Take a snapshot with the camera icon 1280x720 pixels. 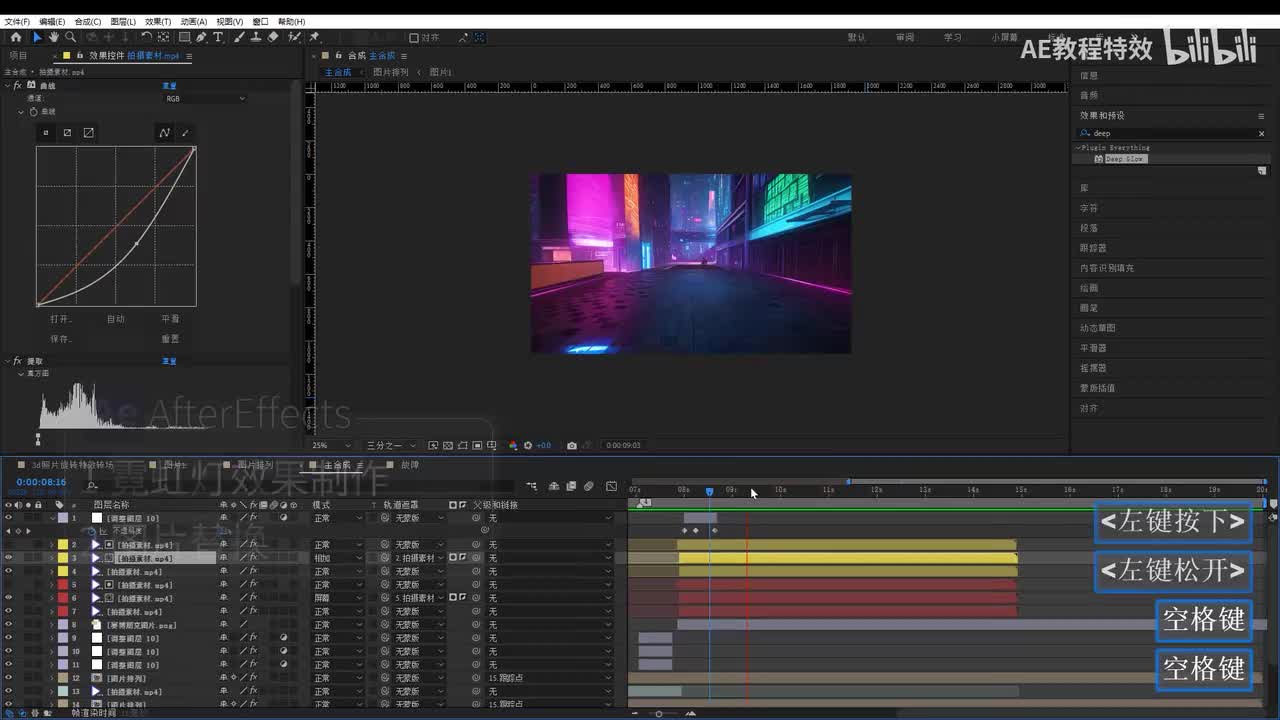[x=571, y=445]
